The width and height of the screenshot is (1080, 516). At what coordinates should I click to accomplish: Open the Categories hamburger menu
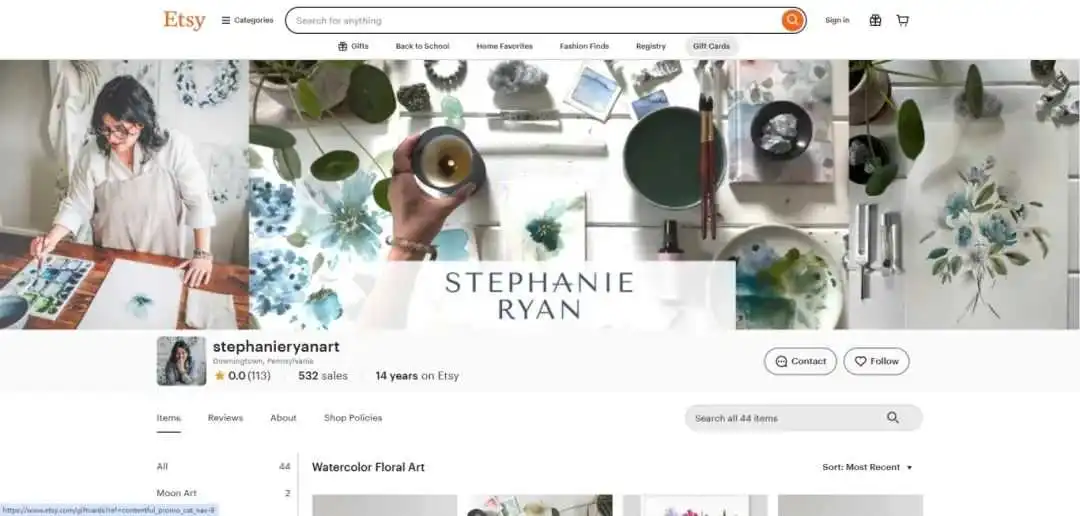247,20
